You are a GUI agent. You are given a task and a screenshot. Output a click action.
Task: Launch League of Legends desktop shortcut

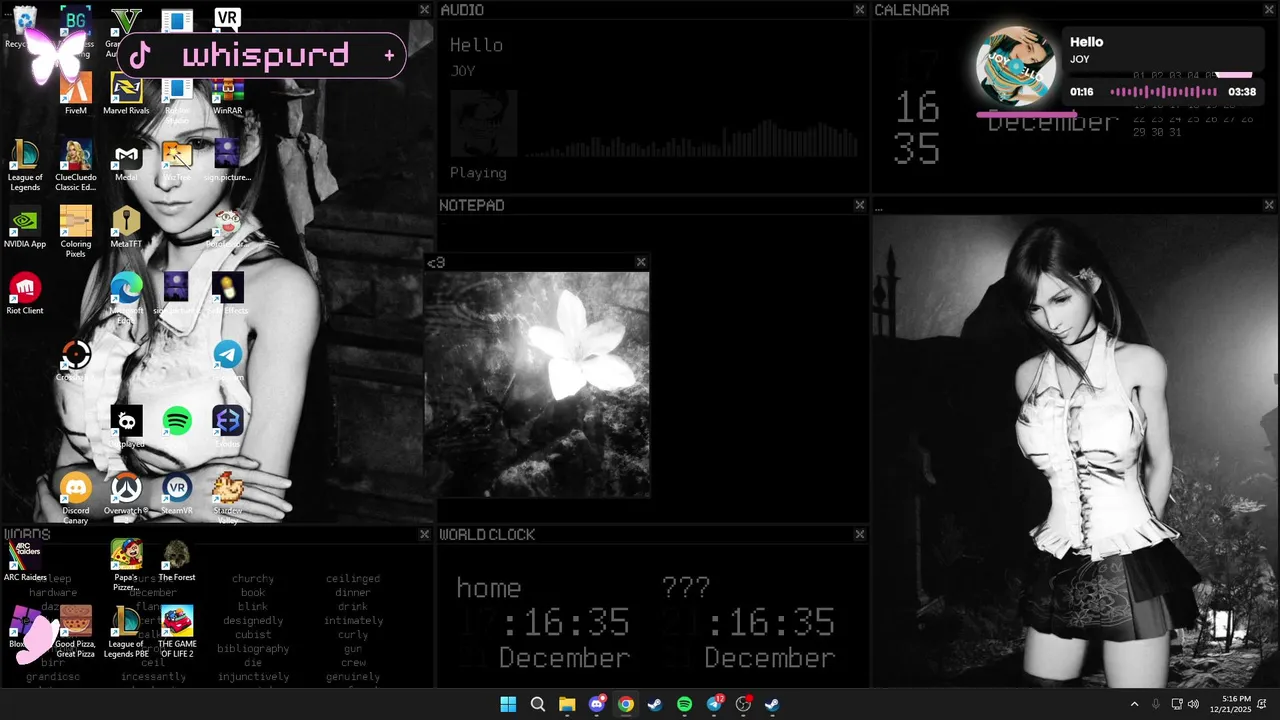click(x=25, y=165)
